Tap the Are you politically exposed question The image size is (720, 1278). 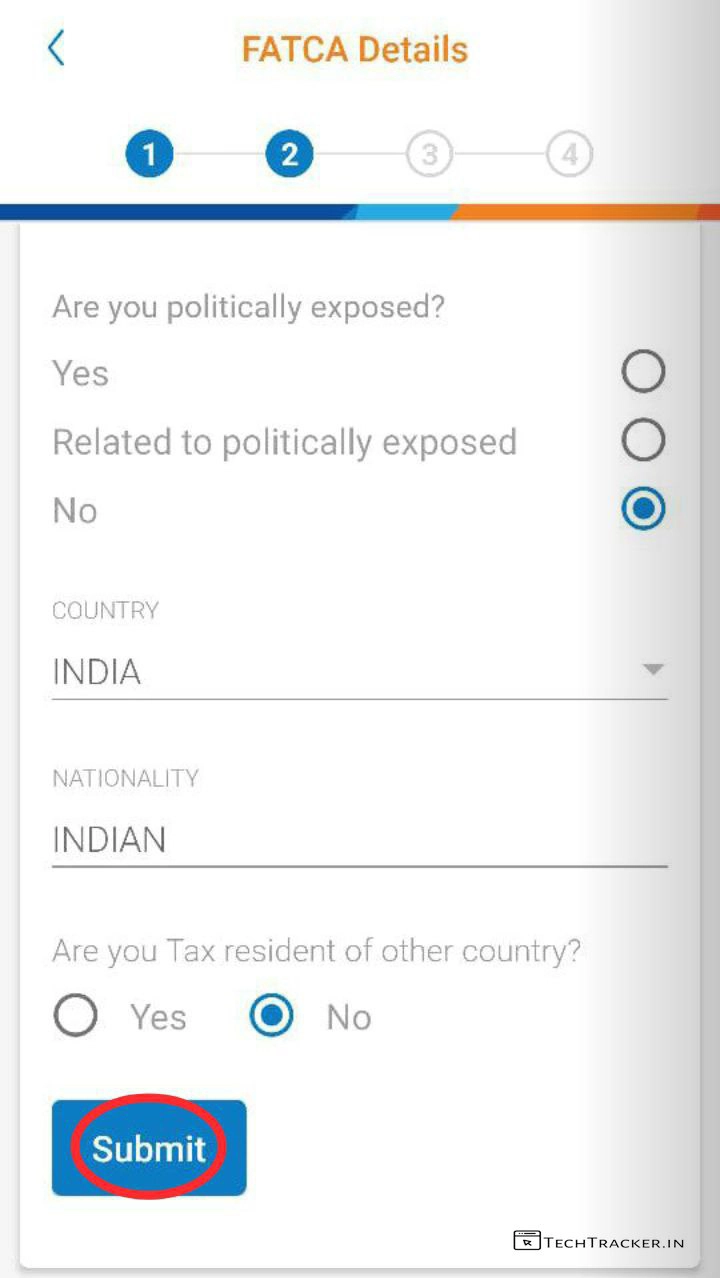click(x=248, y=307)
